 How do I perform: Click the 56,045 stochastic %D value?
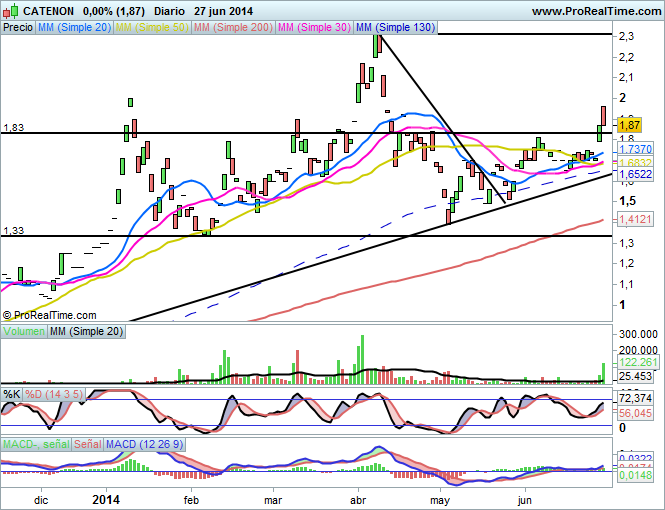[635, 413]
